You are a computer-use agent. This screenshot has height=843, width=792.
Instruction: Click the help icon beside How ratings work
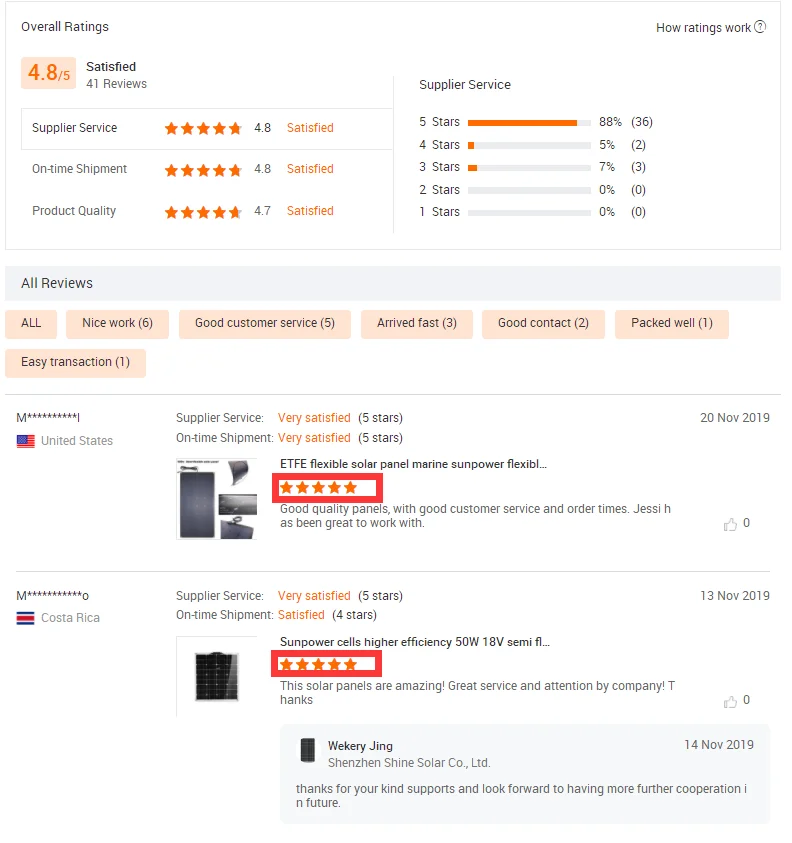[x=760, y=27]
